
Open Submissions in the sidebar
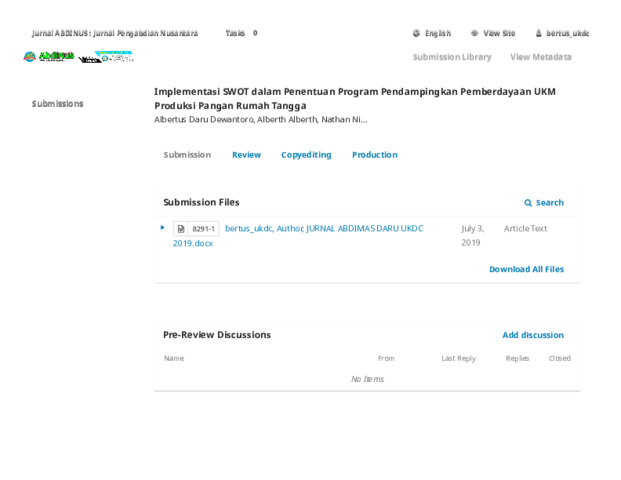(58, 104)
